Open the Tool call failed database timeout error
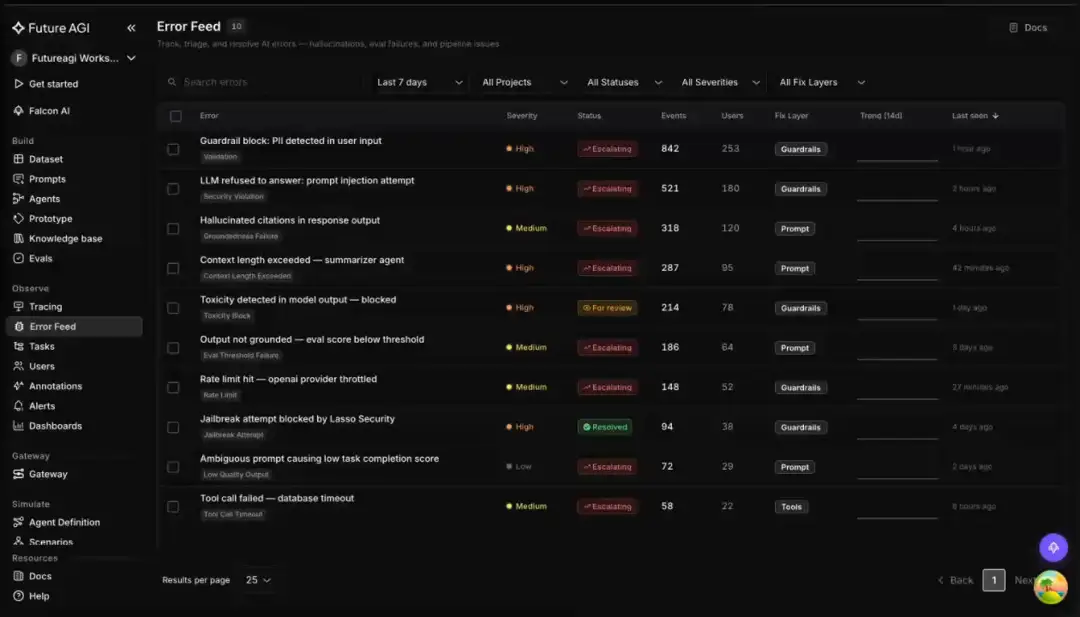1080x617 pixels. 277,499
